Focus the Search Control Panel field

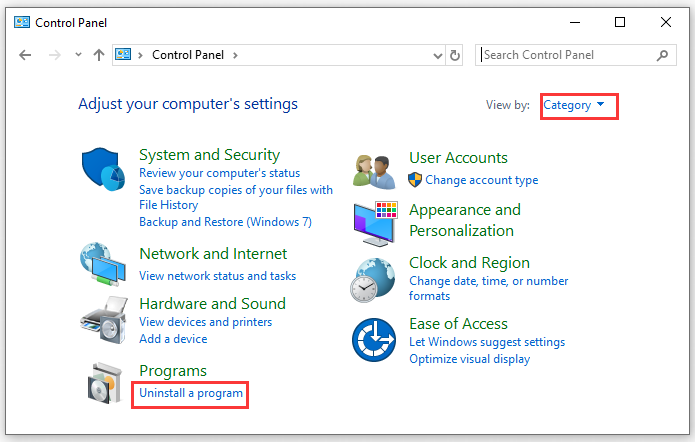click(x=575, y=55)
